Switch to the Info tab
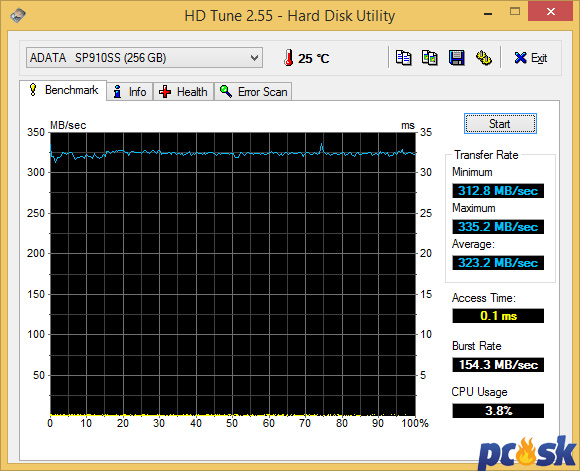This screenshot has height=471, width=580. 130,91
